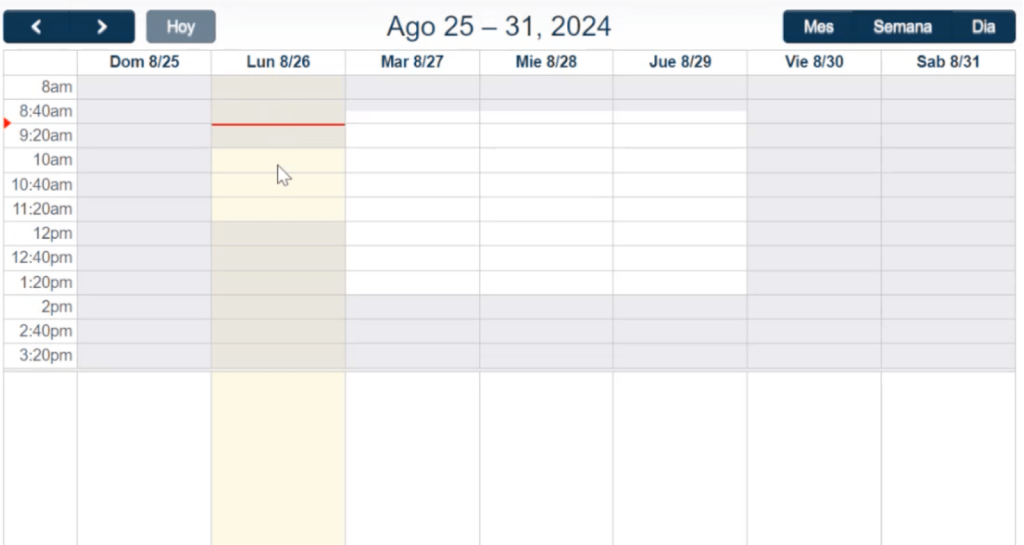Click the 10:40am slot on Monday 8/26
The height and width of the screenshot is (545, 1024).
278,185
